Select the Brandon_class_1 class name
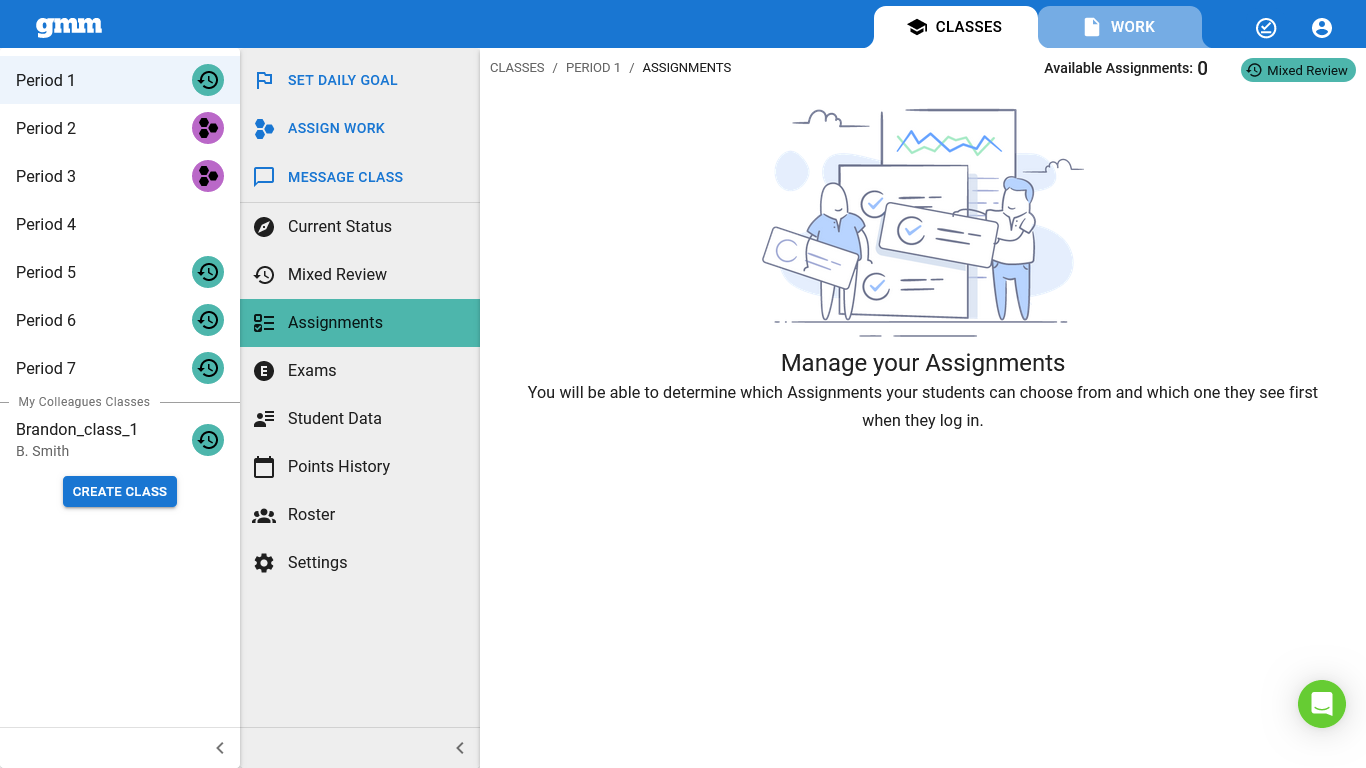The image size is (1366, 768). [77, 429]
